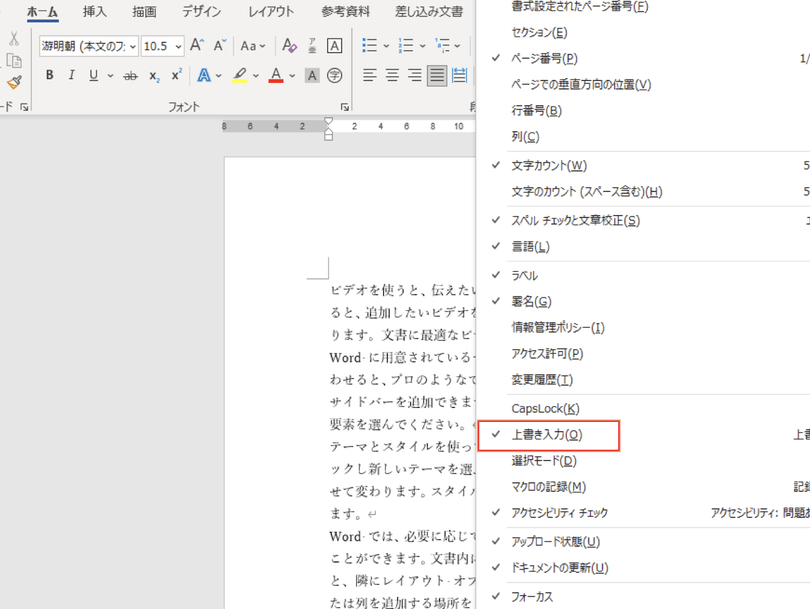Enable CapsLock indicator in the menu
This screenshot has width=810, height=609.
[545, 409]
